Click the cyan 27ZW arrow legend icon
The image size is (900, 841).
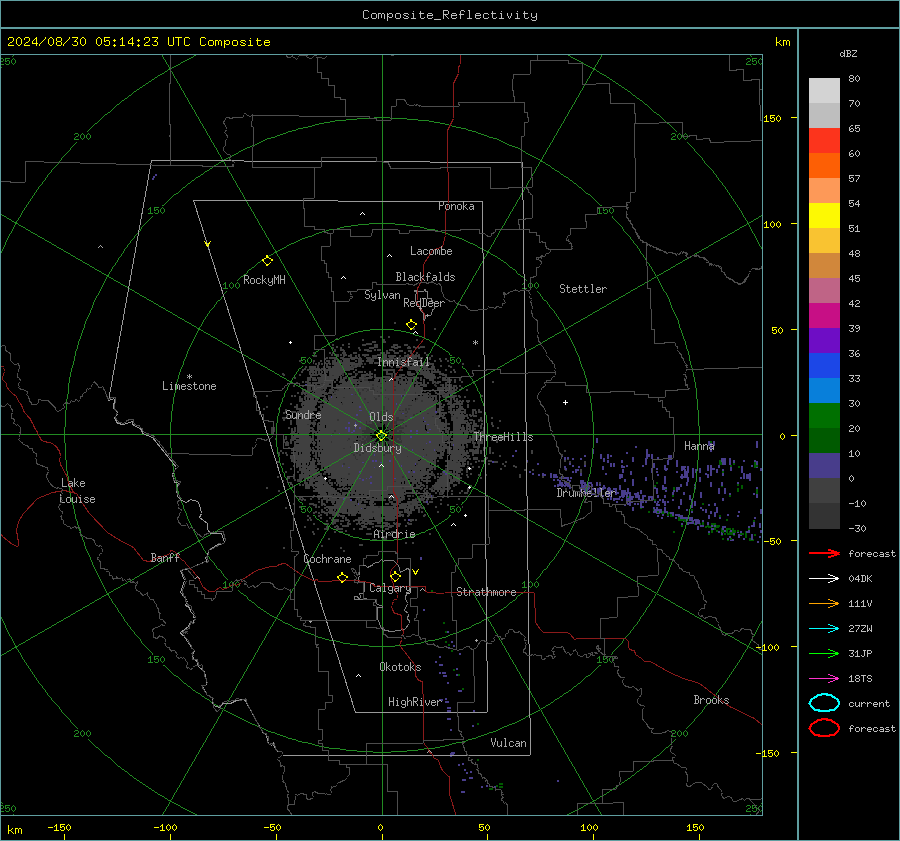click(824, 629)
